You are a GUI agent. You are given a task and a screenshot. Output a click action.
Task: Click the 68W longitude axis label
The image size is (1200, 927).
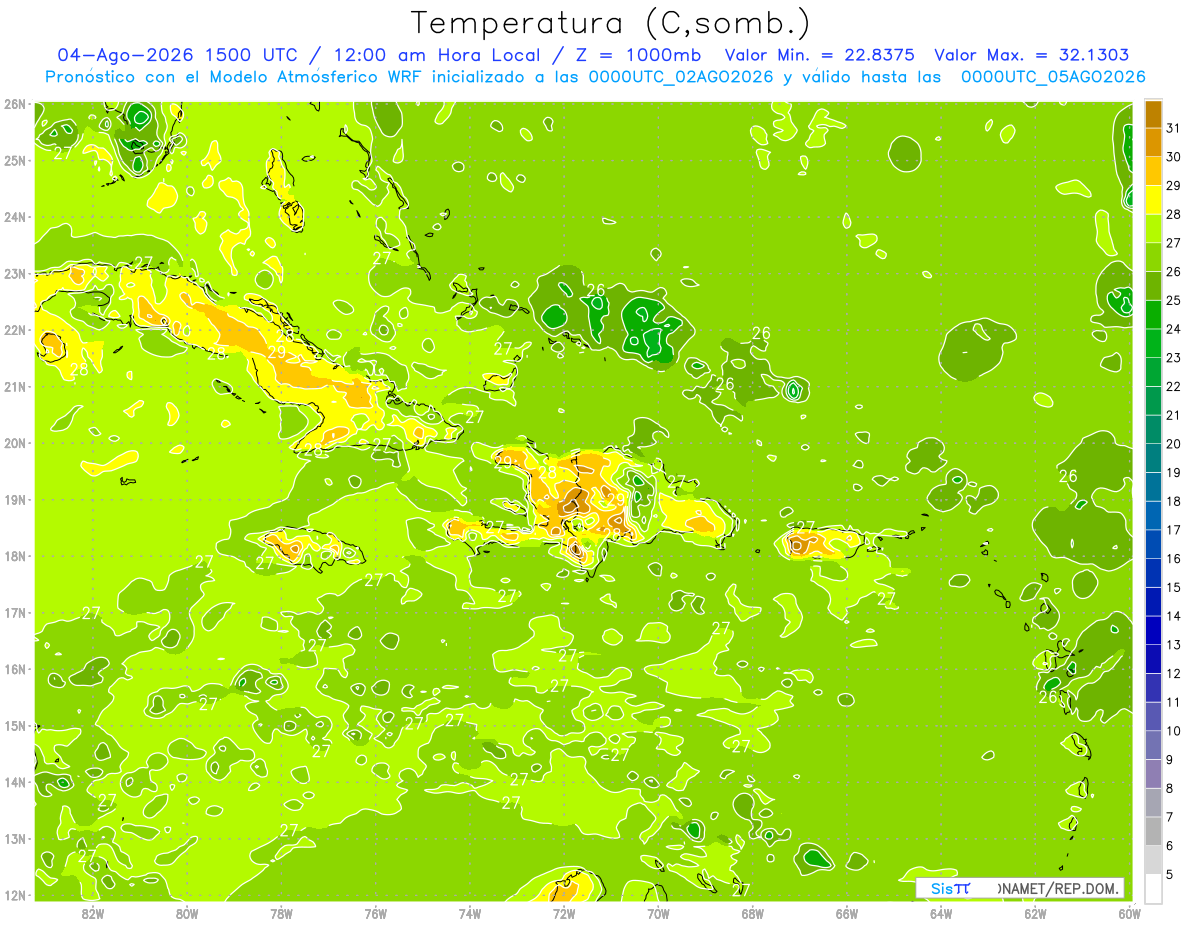coord(752,913)
